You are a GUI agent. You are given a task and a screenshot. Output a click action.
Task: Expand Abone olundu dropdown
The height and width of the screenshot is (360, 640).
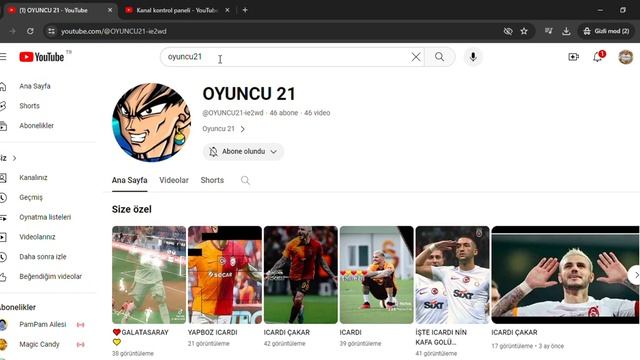tap(243, 151)
